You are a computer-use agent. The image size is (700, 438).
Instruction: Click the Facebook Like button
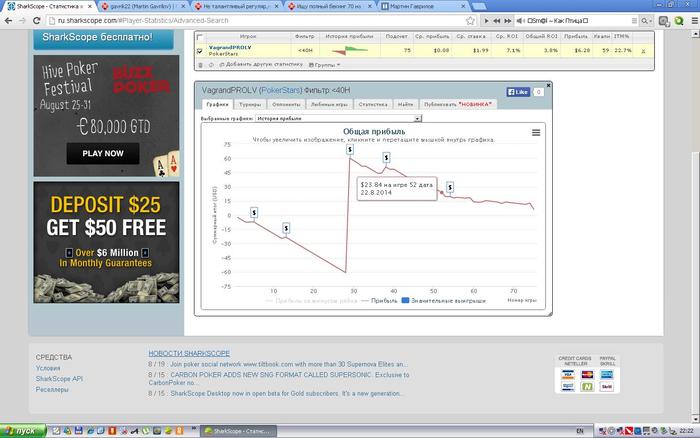[518, 92]
